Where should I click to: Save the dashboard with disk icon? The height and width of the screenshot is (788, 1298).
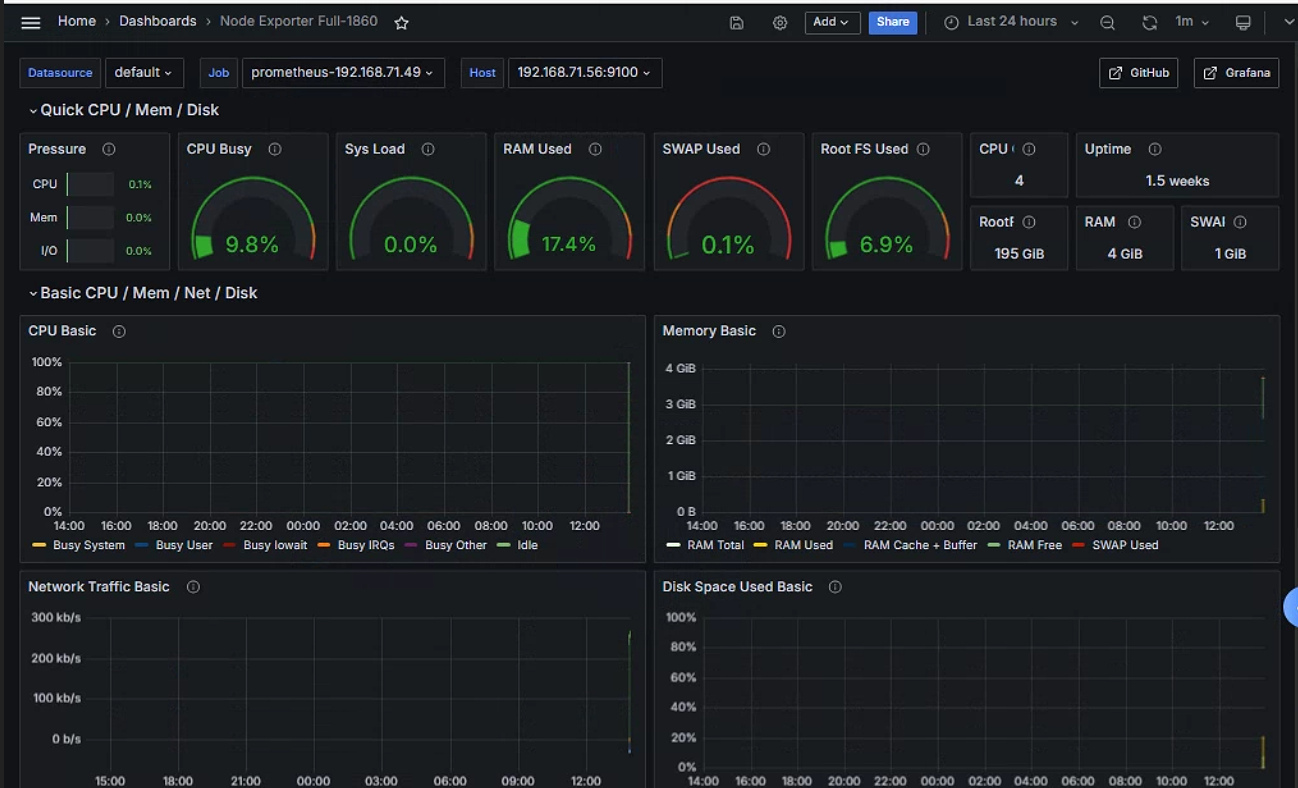[x=737, y=22]
